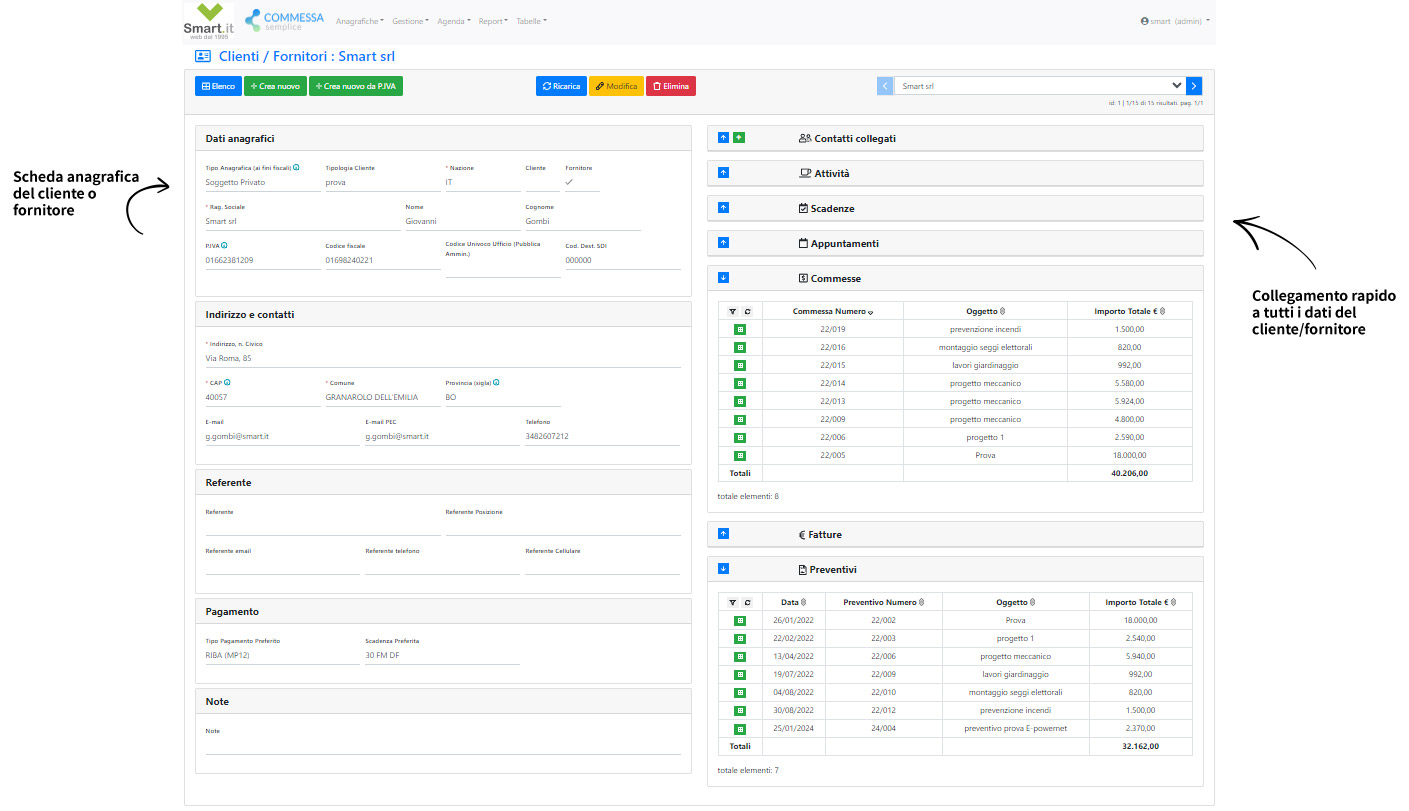
Task: Open record icon for preventivo 22/002
Action: coord(740,620)
